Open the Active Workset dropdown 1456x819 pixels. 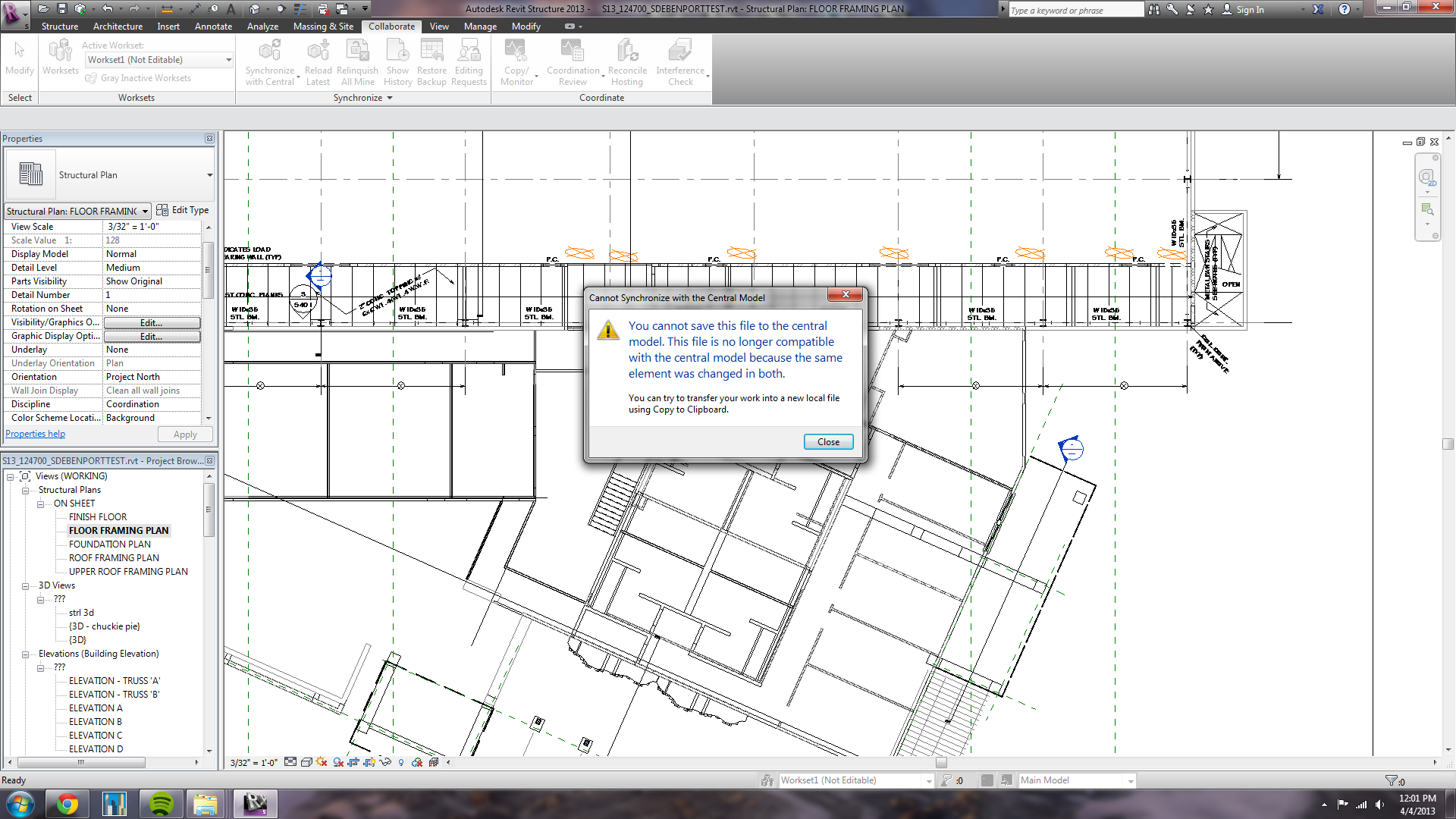(x=227, y=60)
